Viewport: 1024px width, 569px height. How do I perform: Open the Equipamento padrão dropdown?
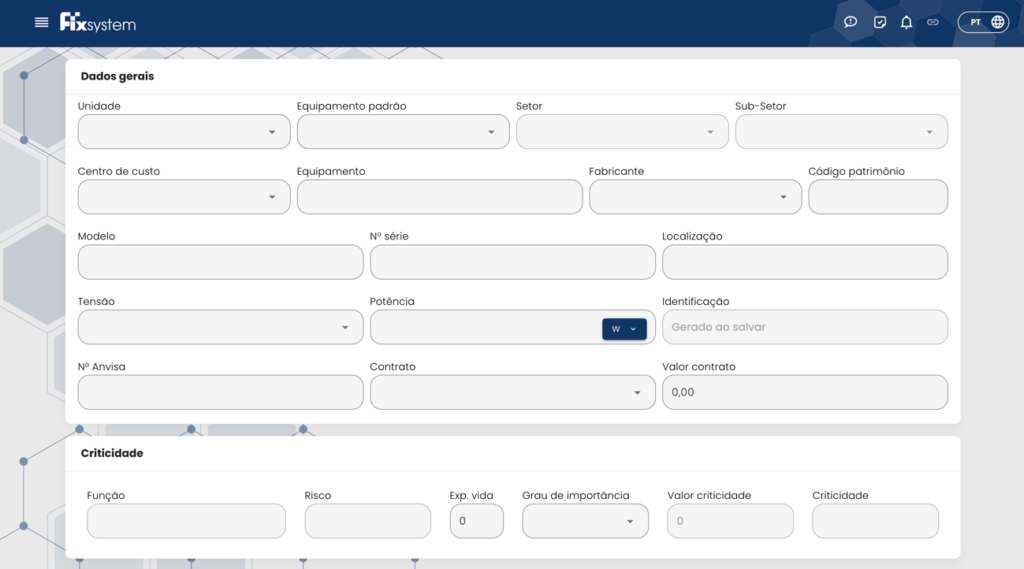(x=403, y=132)
